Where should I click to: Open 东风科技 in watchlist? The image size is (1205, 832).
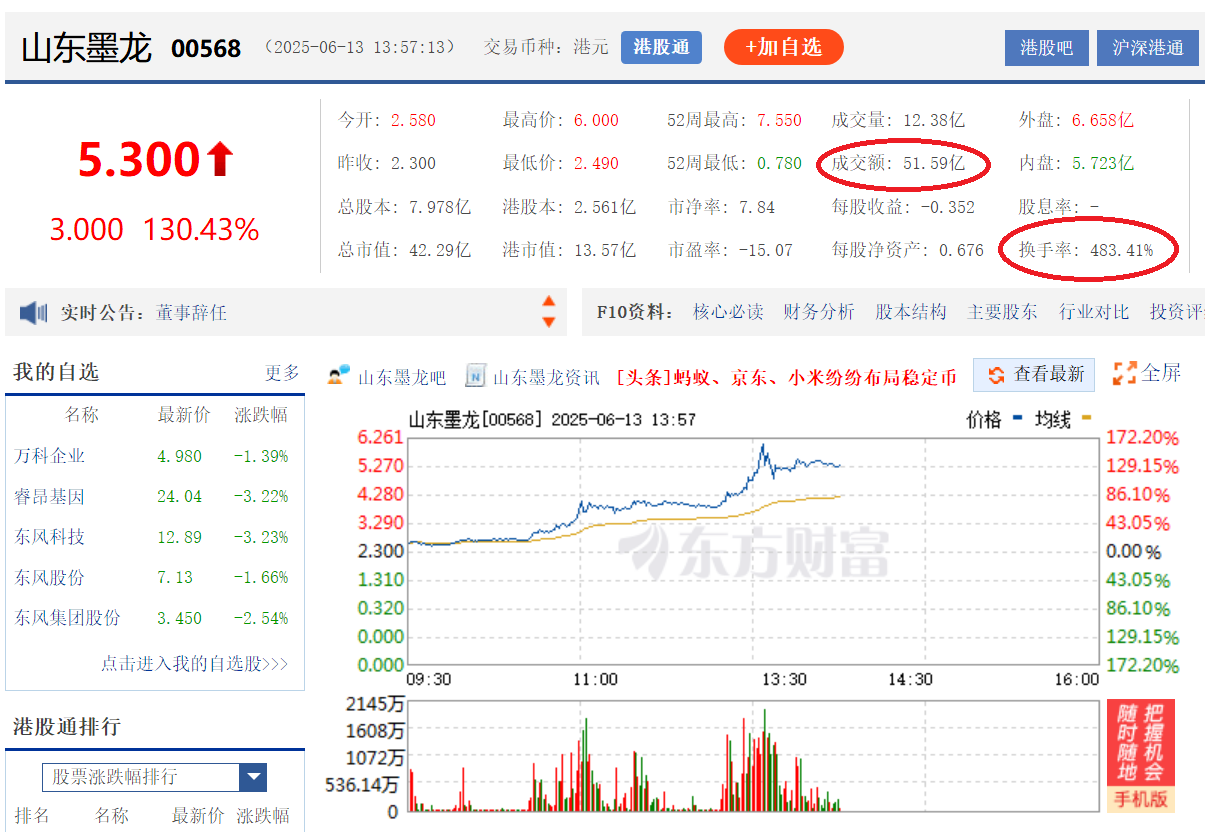[50, 537]
